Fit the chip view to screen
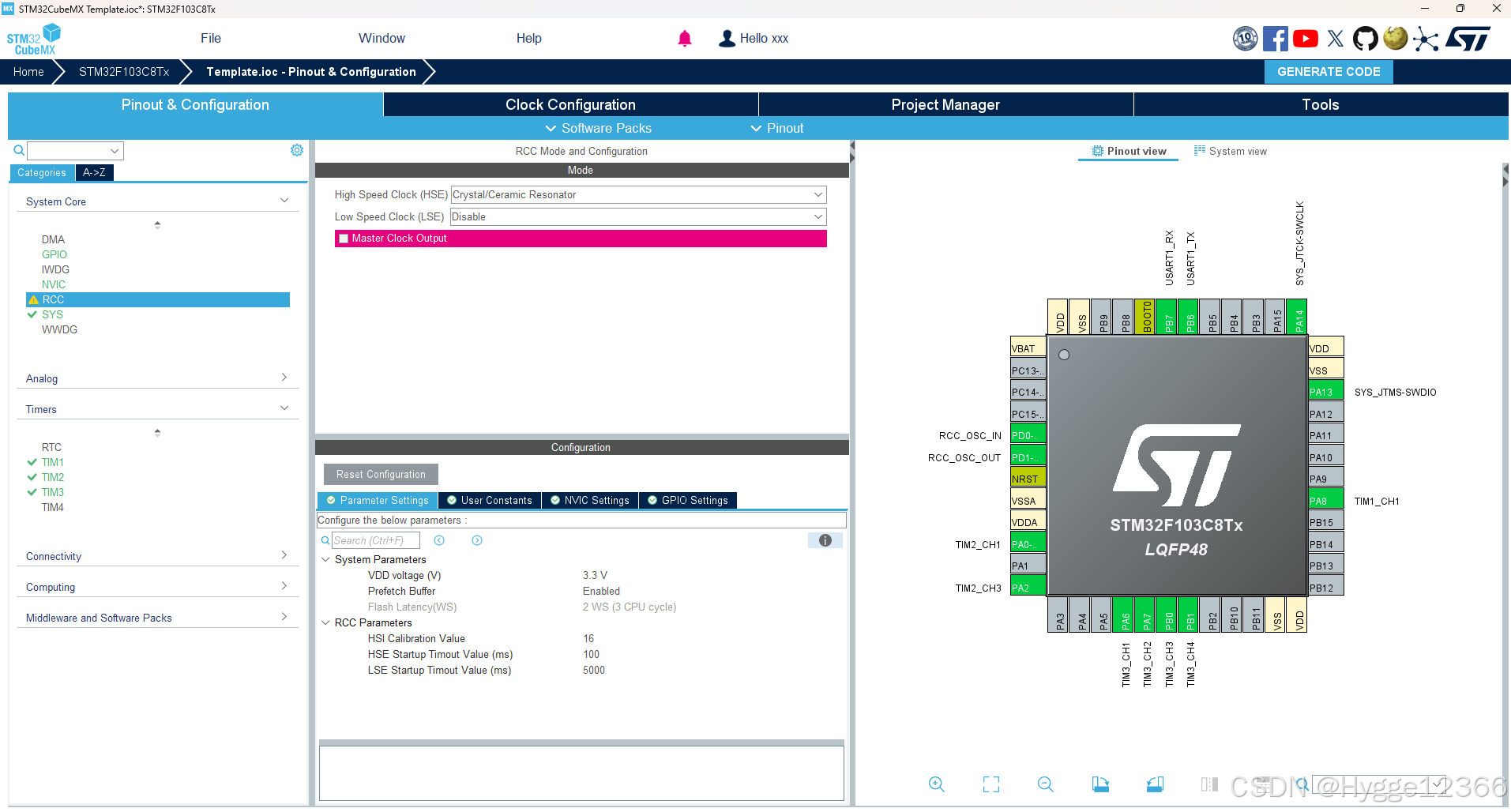The image size is (1511, 812). (991, 784)
